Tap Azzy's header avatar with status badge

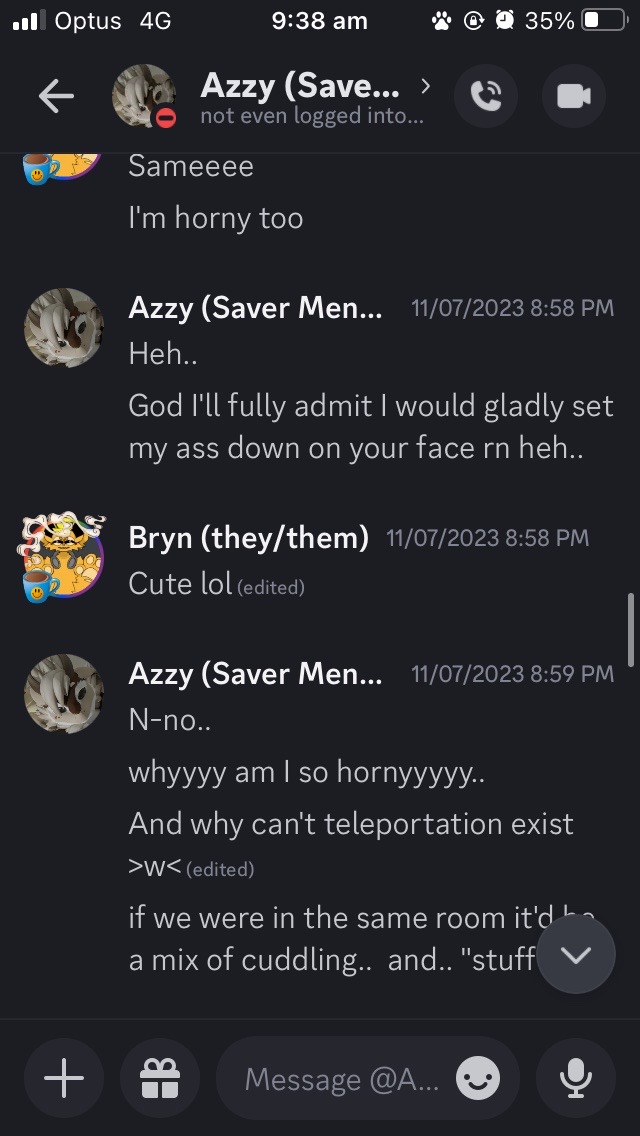tap(145, 97)
